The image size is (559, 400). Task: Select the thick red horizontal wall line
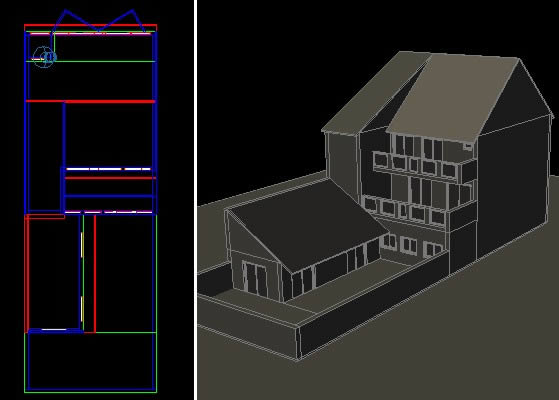click(91, 102)
